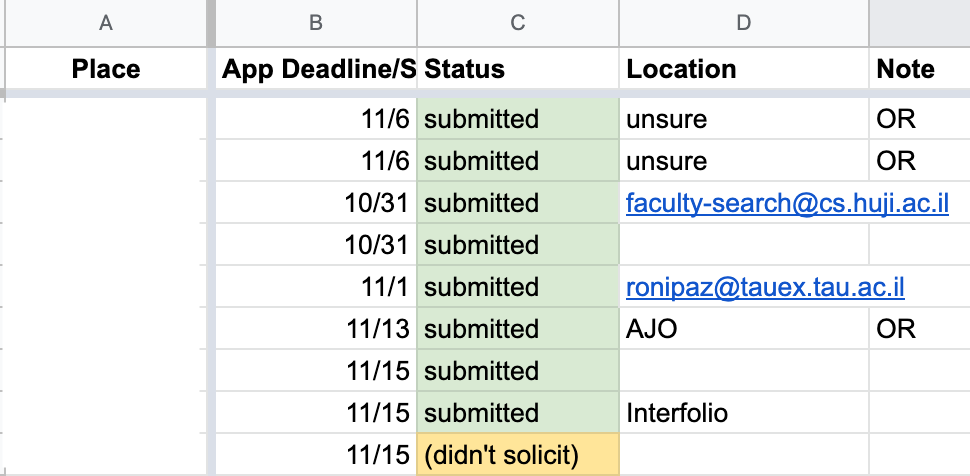Select the AJO location cell
970x476 pixels.
coord(744,329)
